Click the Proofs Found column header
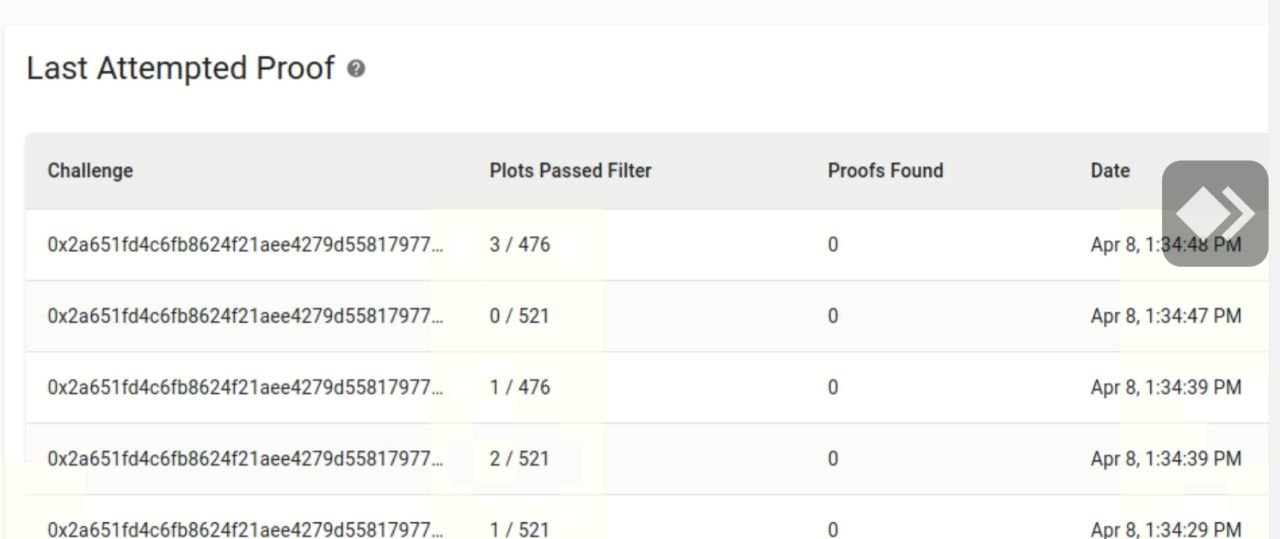This screenshot has height=539, width=1280. 885,170
